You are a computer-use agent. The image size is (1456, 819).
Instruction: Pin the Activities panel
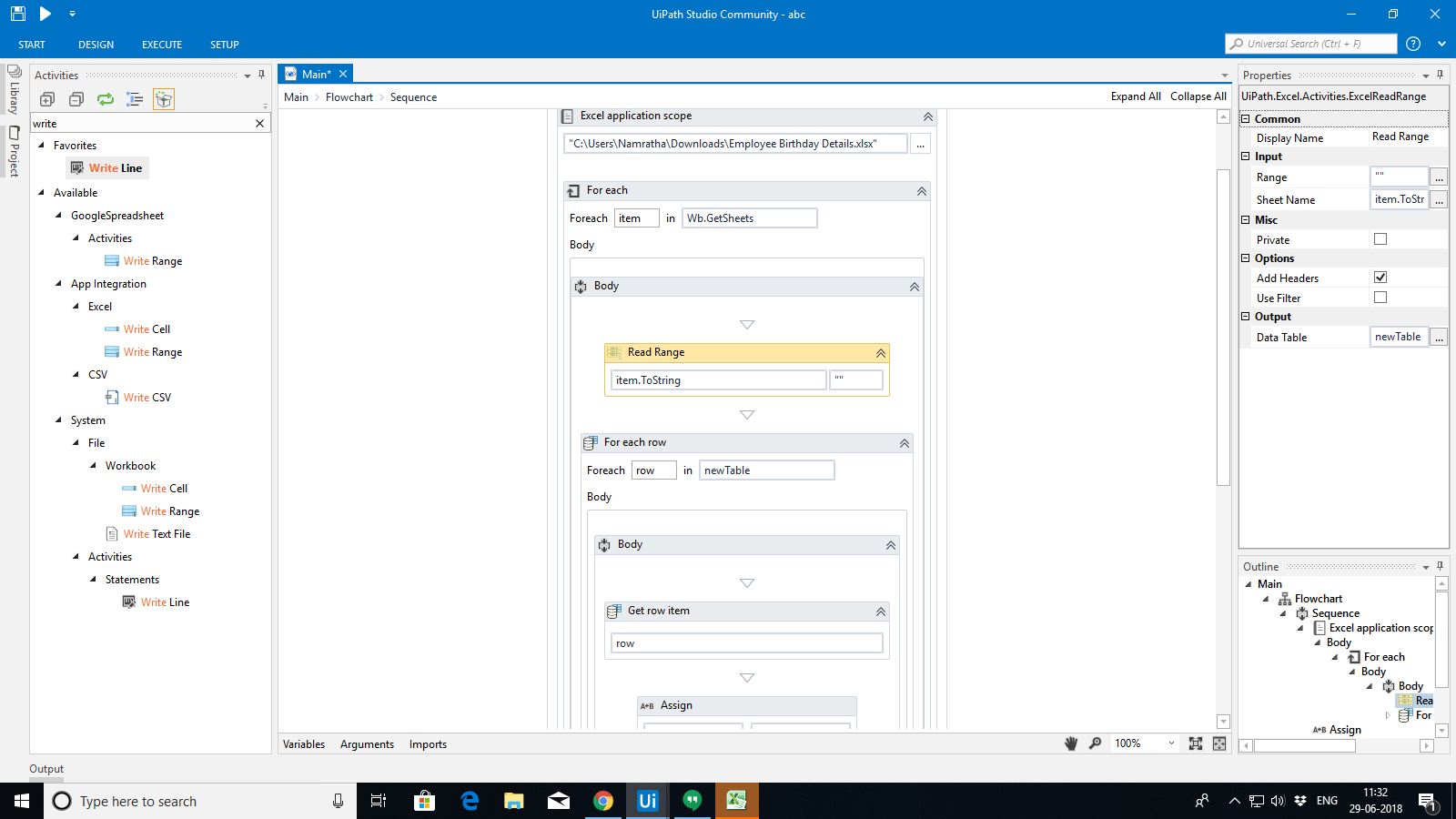[262, 75]
